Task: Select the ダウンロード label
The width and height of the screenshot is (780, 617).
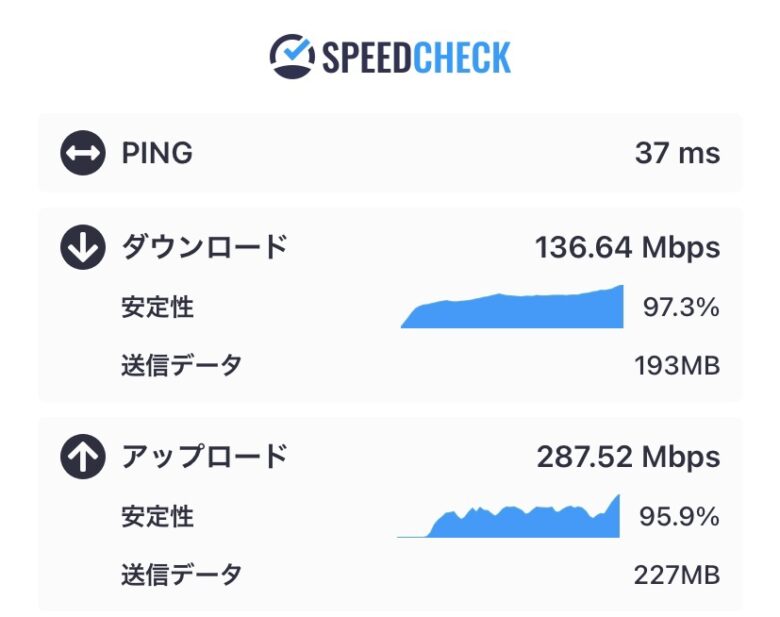Action: tap(205, 247)
